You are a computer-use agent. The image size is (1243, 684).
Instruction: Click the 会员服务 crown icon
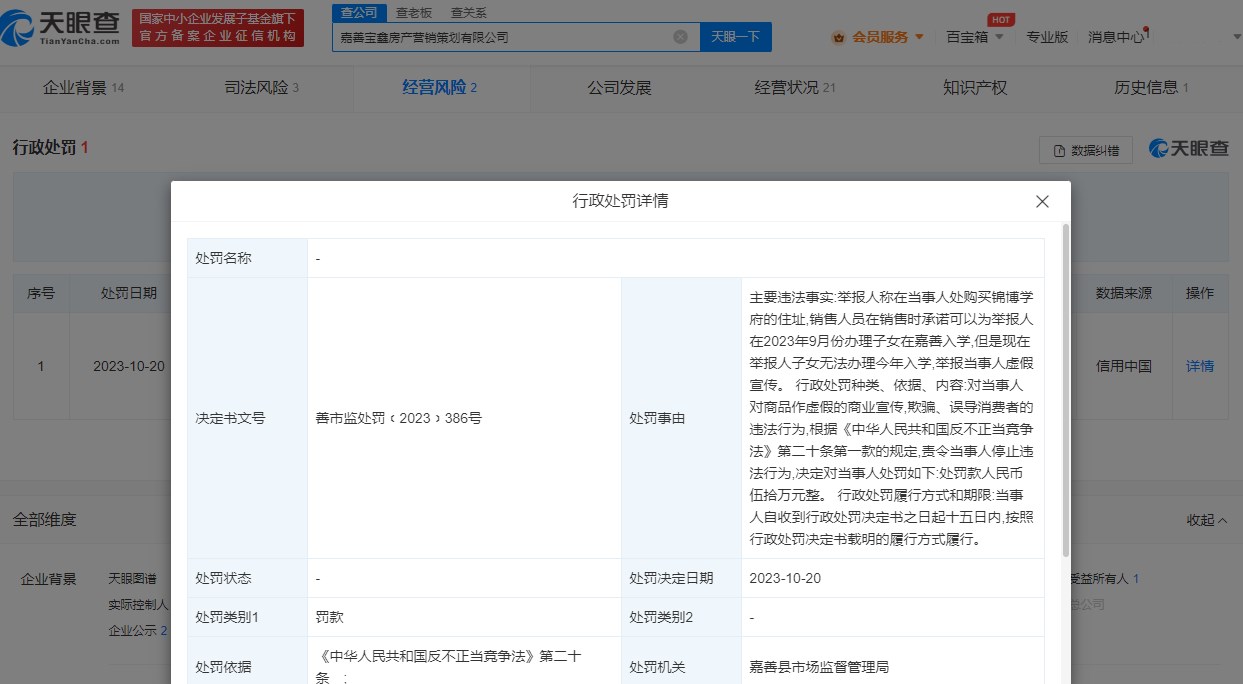(x=839, y=37)
